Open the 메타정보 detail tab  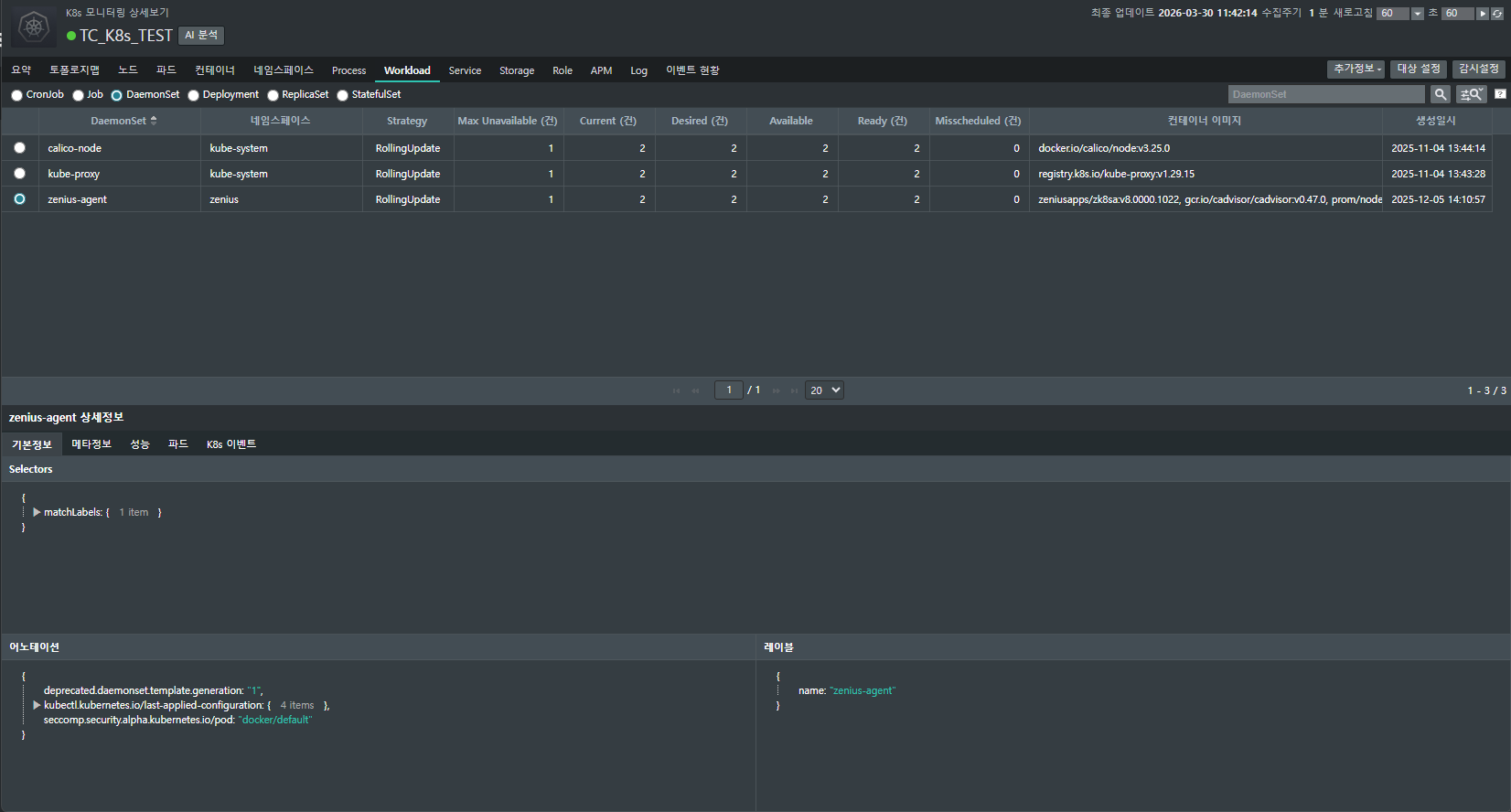tap(91, 444)
